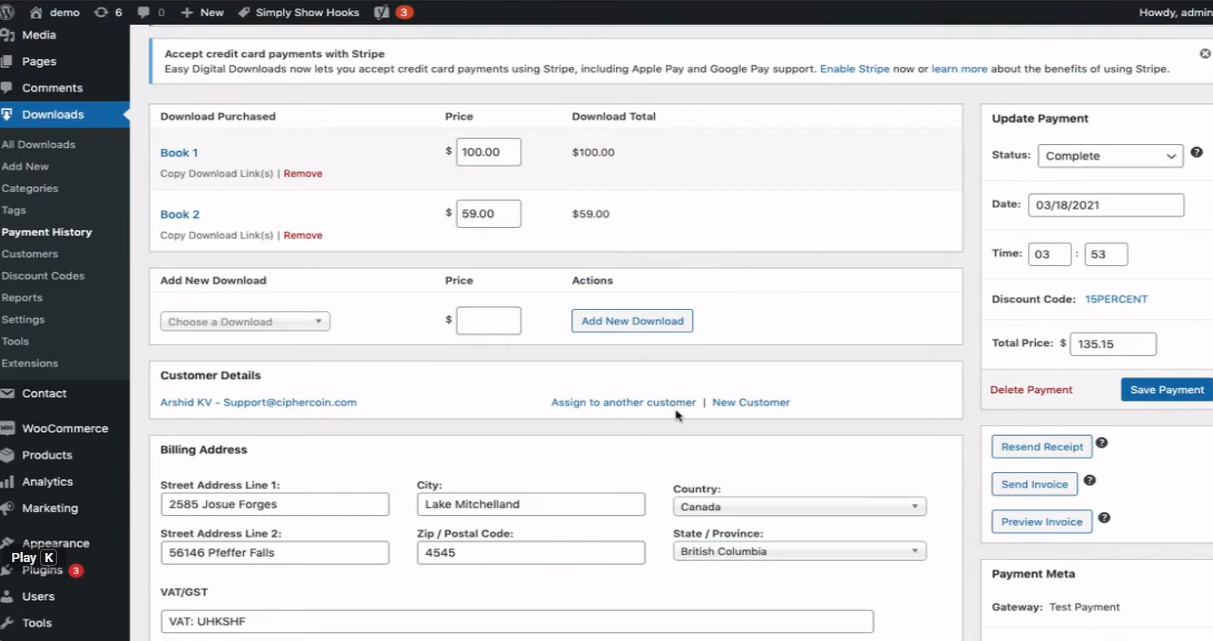Open the payment Status dropdown
Viewport: 1213px width, 641px height.
[1110, 156]
